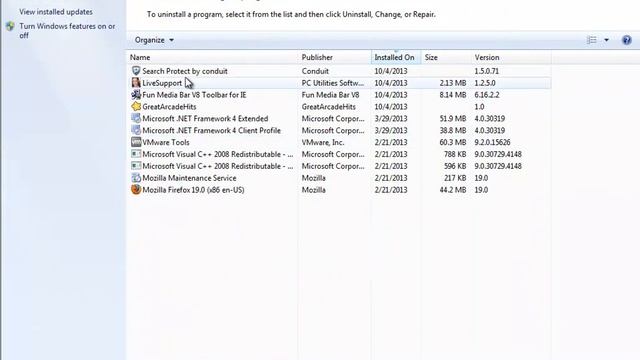Select Microsoft .NET Framework 4 Extended
Screen dimensions: 640x360
(205, 118)
